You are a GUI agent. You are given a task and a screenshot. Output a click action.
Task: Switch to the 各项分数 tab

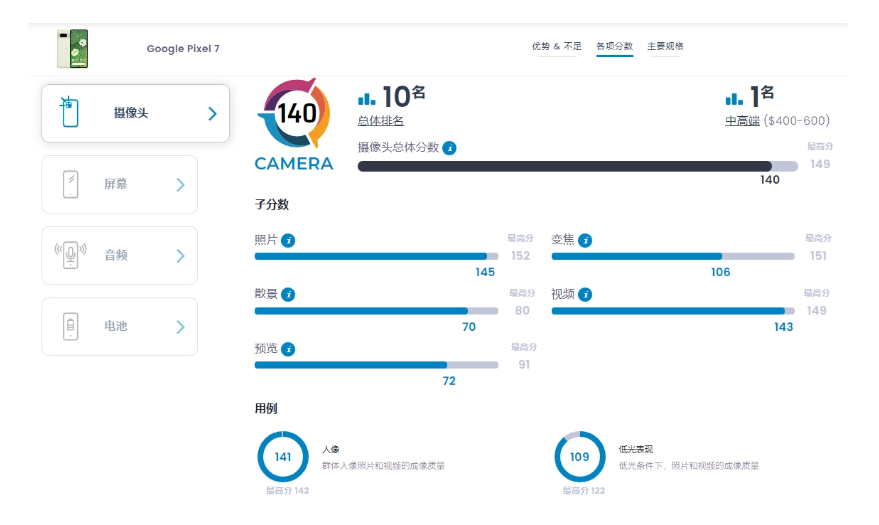click(x=614, y=46)
